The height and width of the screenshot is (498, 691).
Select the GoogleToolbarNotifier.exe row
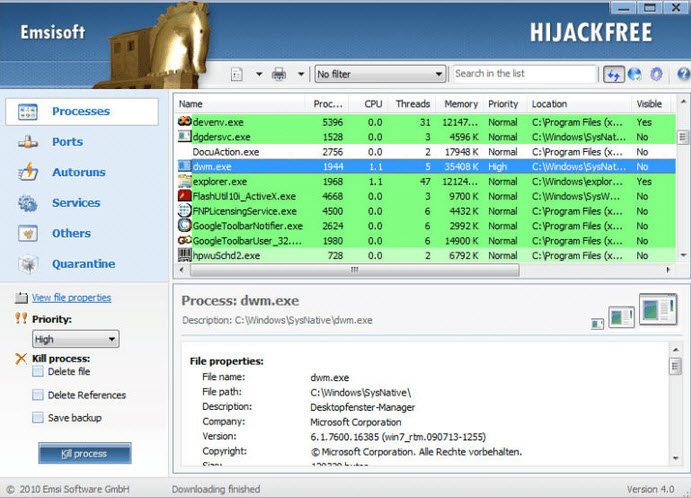coord(426,226)
